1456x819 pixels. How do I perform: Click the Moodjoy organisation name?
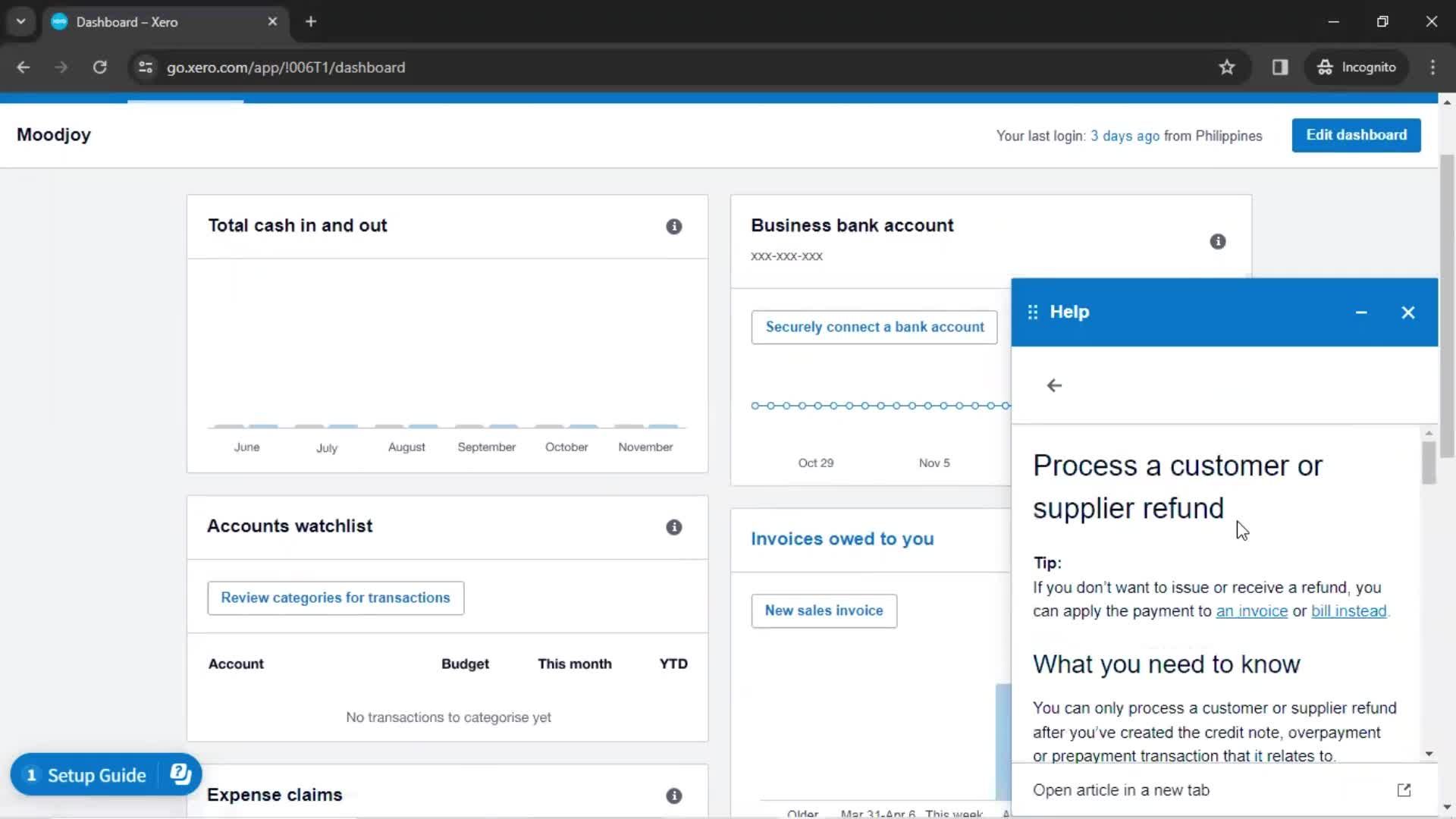point(54,135)
